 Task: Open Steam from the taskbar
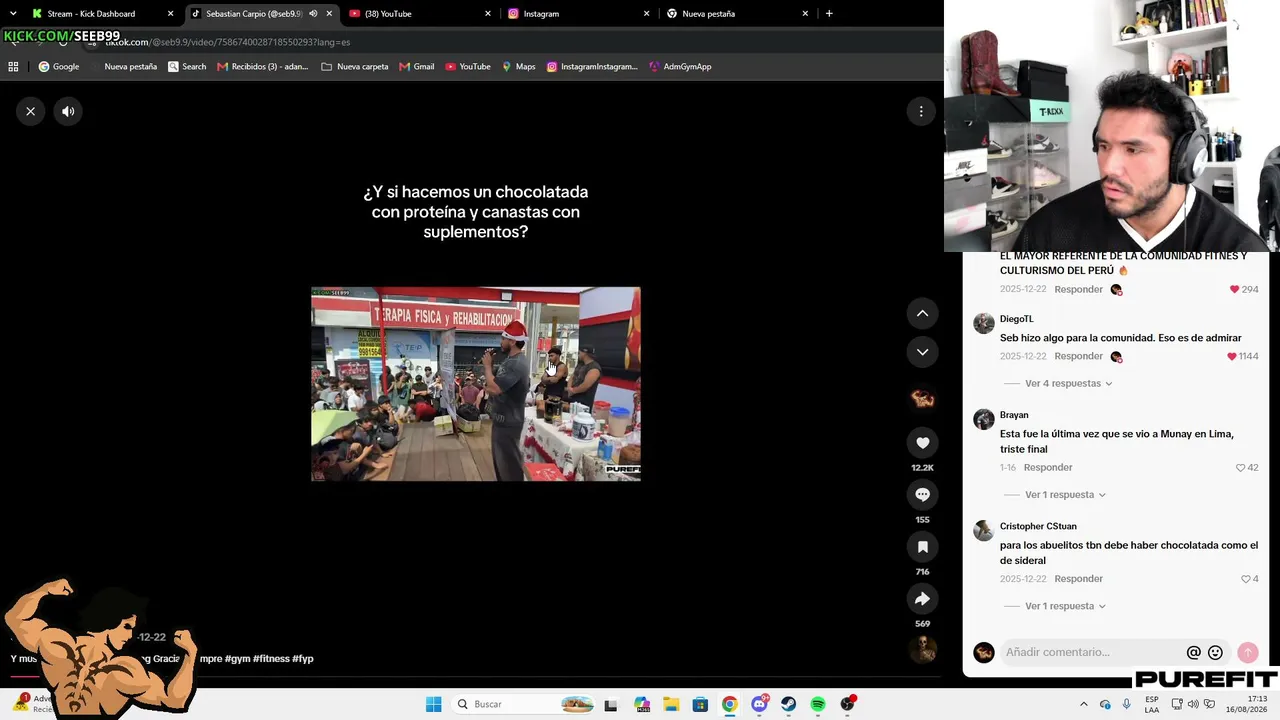[789, 704]
